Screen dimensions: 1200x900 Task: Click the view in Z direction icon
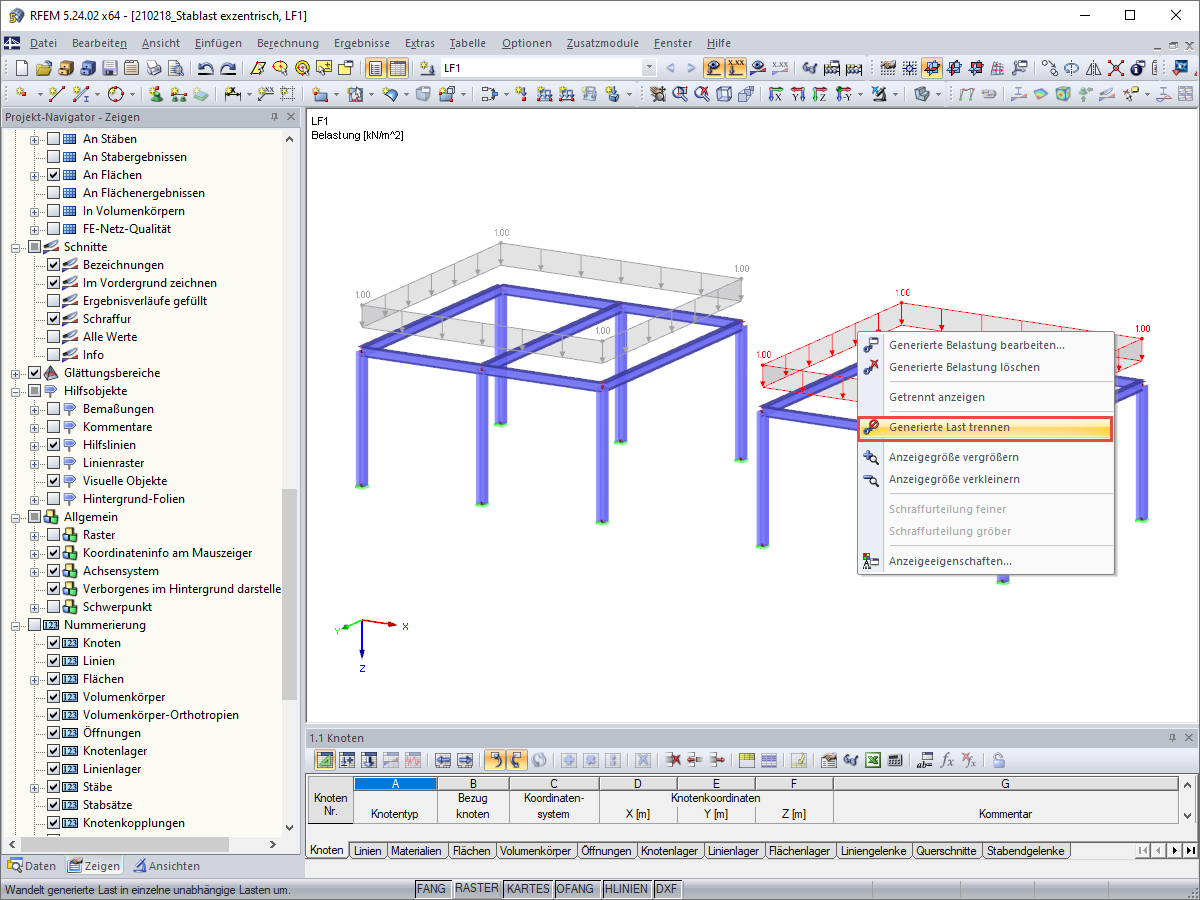pyautogui.click(x=820, y=94)
